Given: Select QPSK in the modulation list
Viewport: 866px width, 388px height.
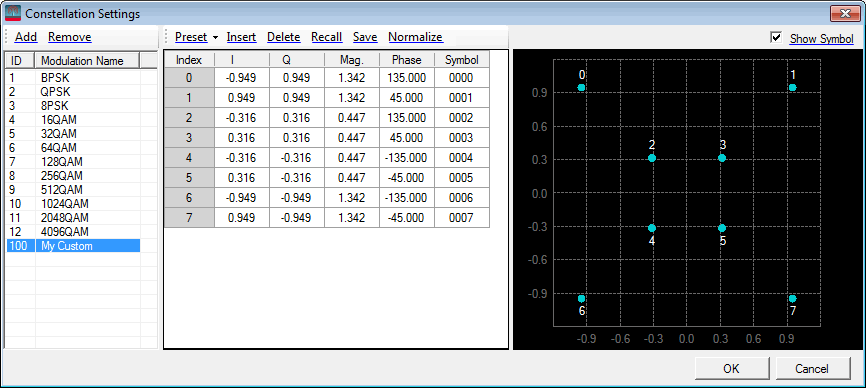Looking at the screenshot, I should click(x=73, y=92).
